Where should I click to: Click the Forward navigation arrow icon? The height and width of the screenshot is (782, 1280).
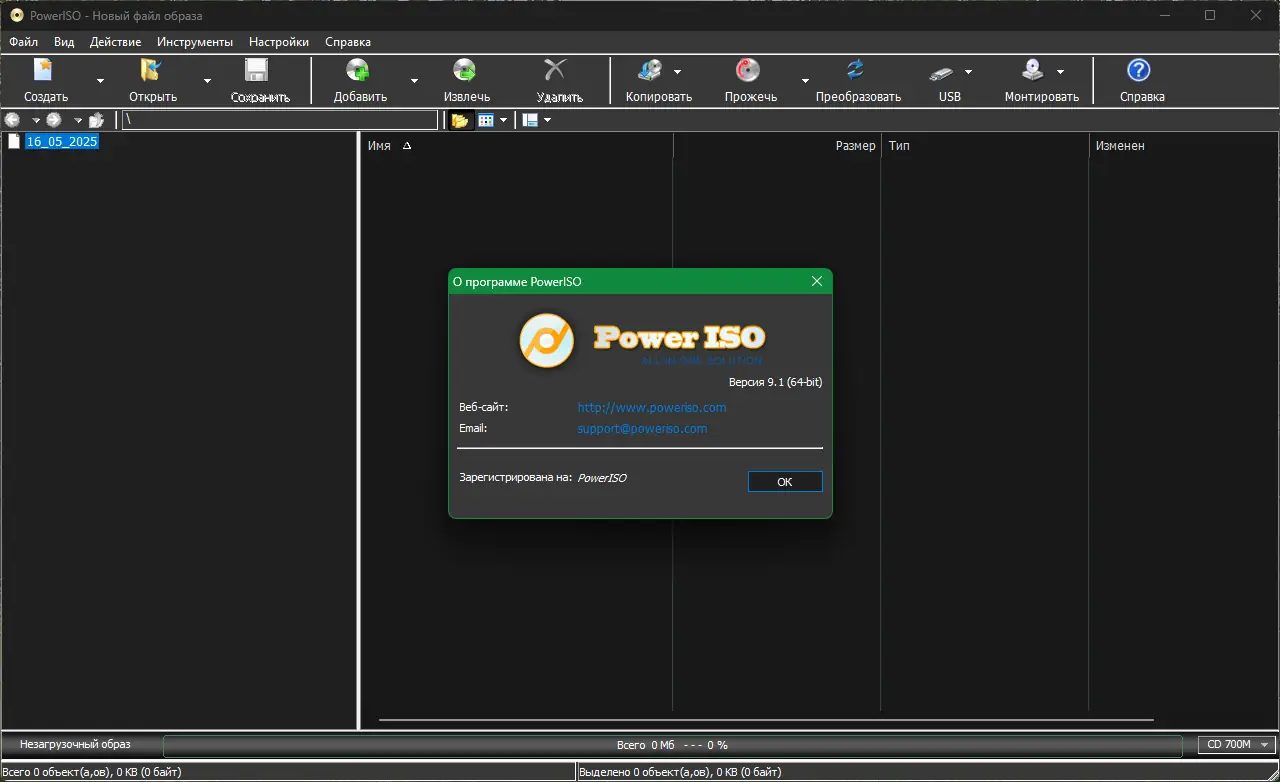(54, 120)
